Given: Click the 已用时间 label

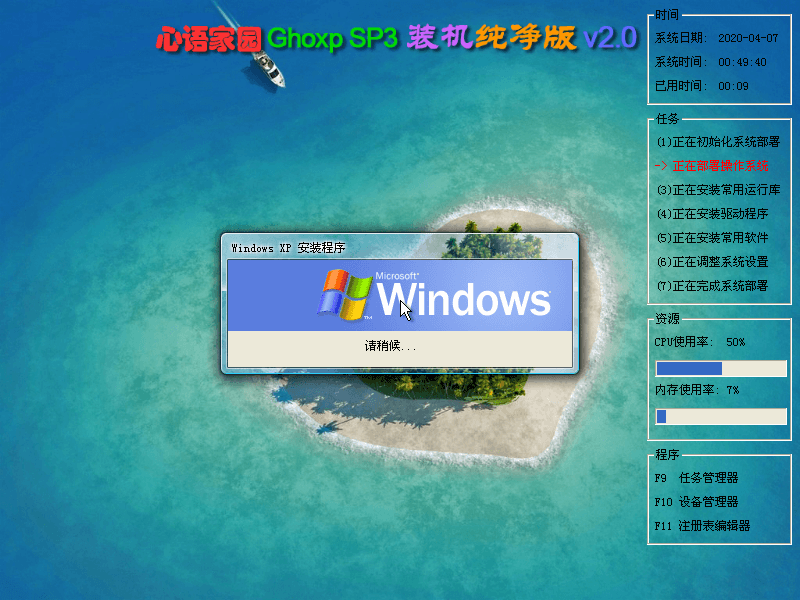Looking at the screenshot, I should pos(681,86).
